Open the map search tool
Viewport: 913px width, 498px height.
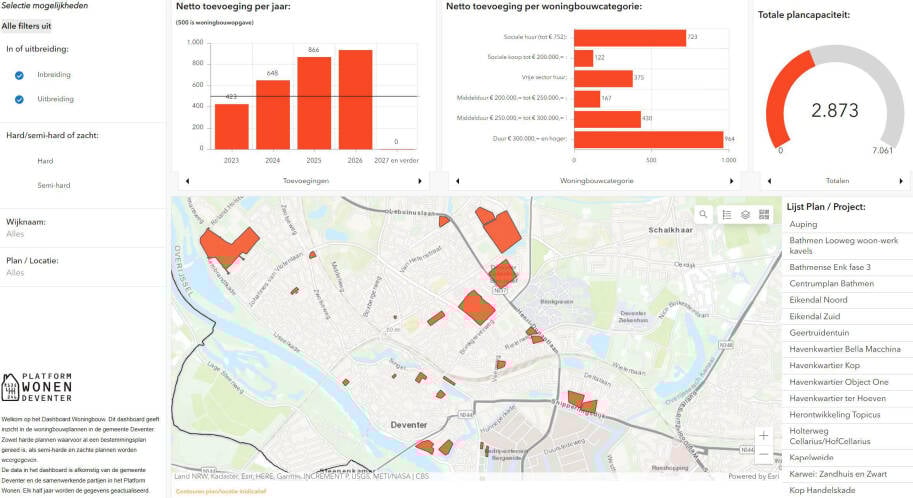(703, 214)
